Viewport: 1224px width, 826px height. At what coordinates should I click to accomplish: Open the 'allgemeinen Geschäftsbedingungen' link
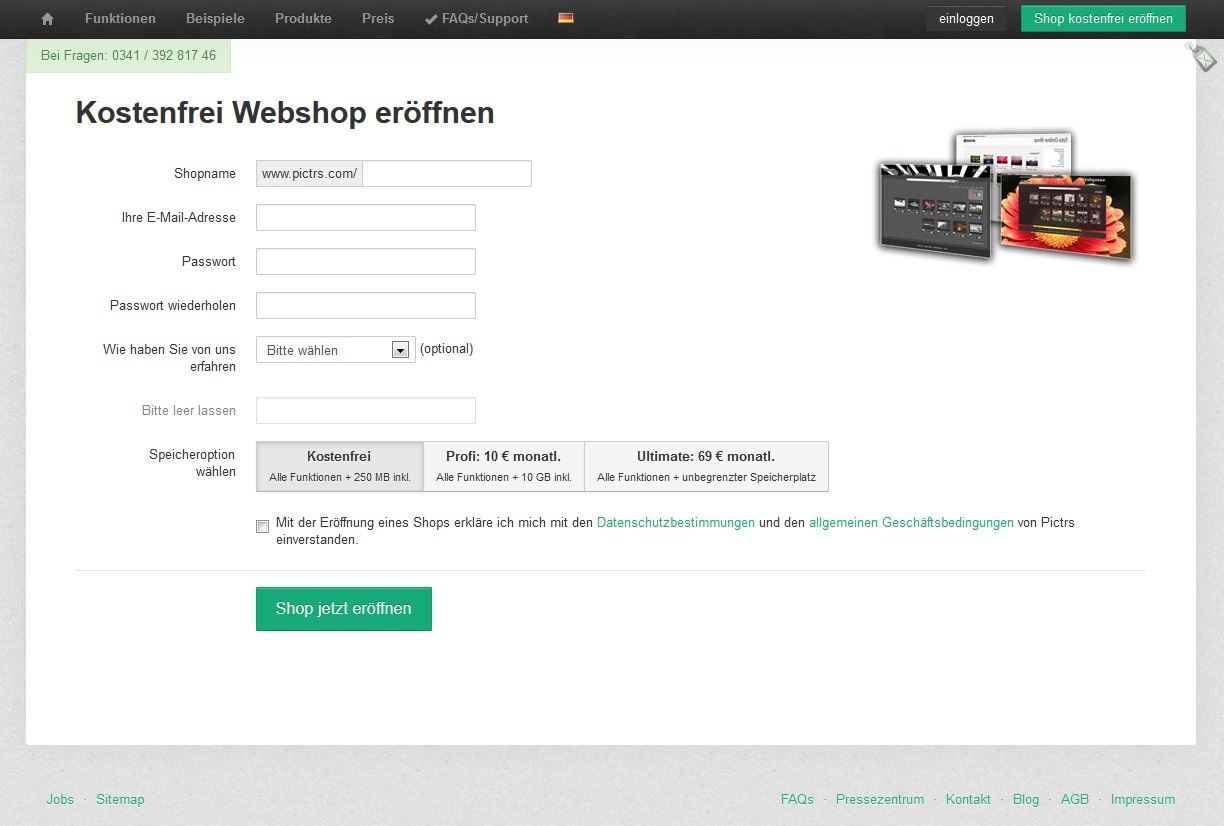click(x=911, y=522)
